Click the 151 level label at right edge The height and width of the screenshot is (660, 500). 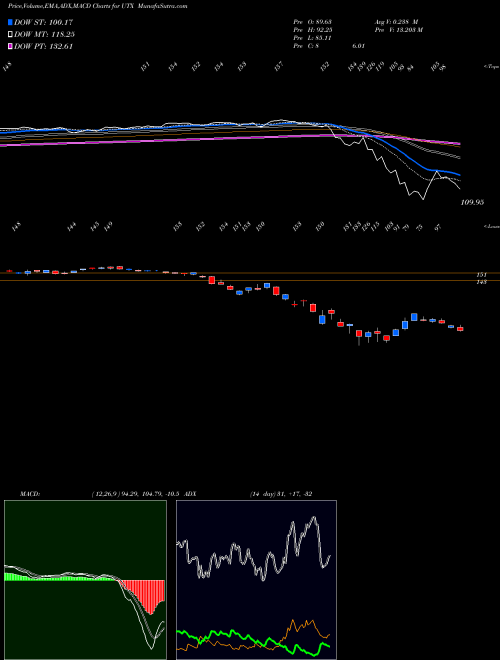tap(481, 274)
